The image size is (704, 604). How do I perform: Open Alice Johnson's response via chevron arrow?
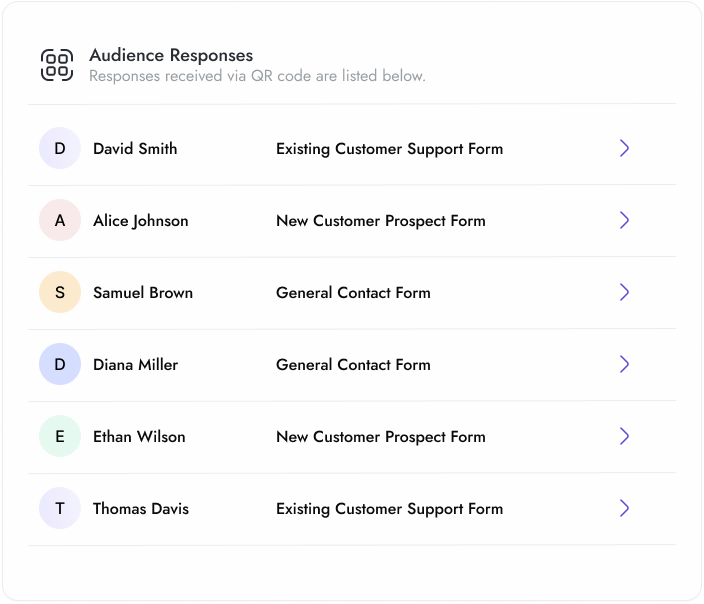click(624, 221)
